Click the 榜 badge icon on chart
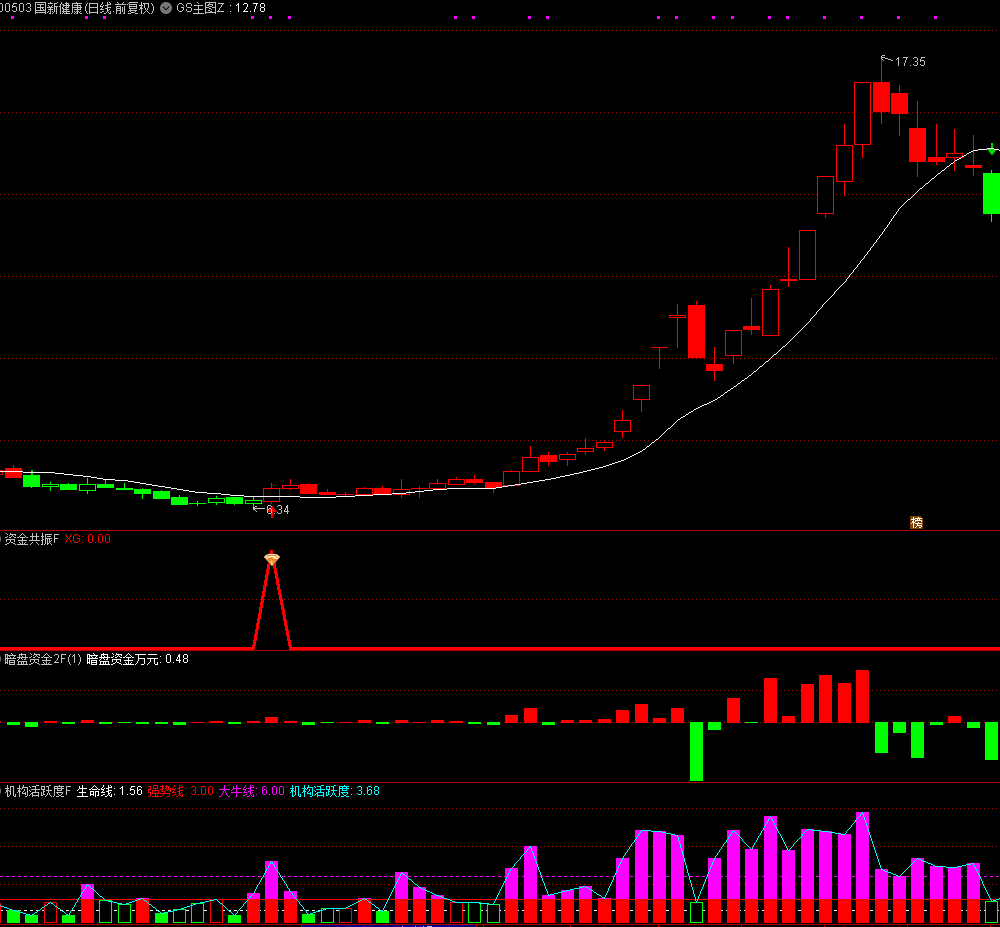The width and height of the screenshot is (1000, 927). pos(915,522)
